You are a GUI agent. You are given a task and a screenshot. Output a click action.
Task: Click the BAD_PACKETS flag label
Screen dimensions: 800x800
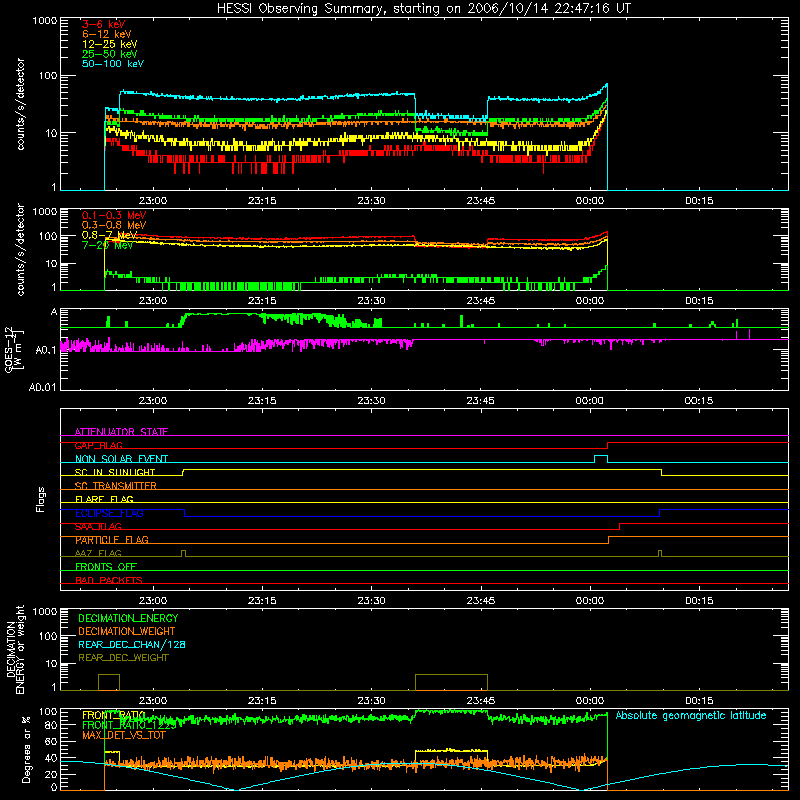[x=109, y=580]
